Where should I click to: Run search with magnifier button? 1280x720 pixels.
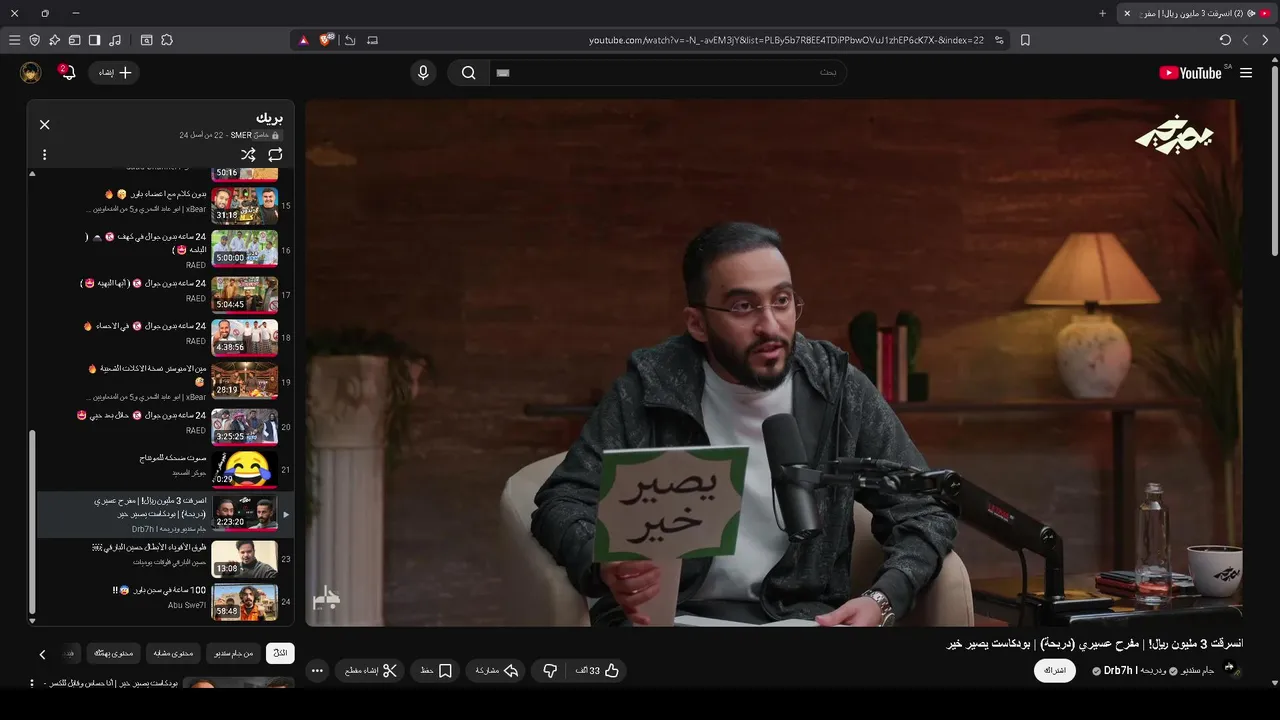point(468,73)
